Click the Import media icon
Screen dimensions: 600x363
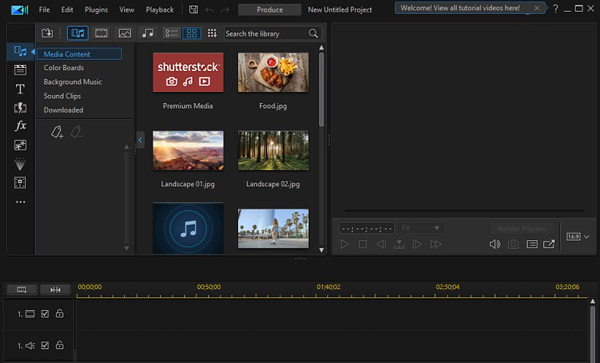[47, 33]
